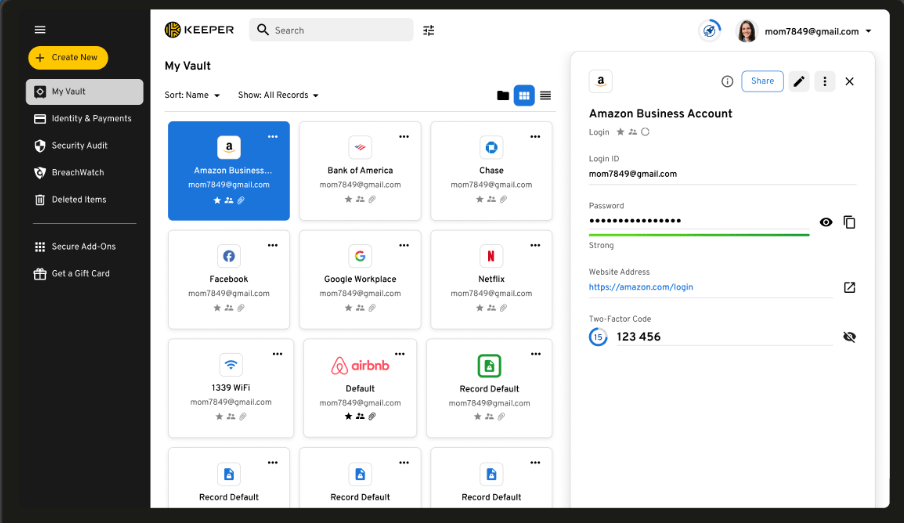Screen dimensions: 904x523
Task: Click the Keeper logo
Action: 199,30
